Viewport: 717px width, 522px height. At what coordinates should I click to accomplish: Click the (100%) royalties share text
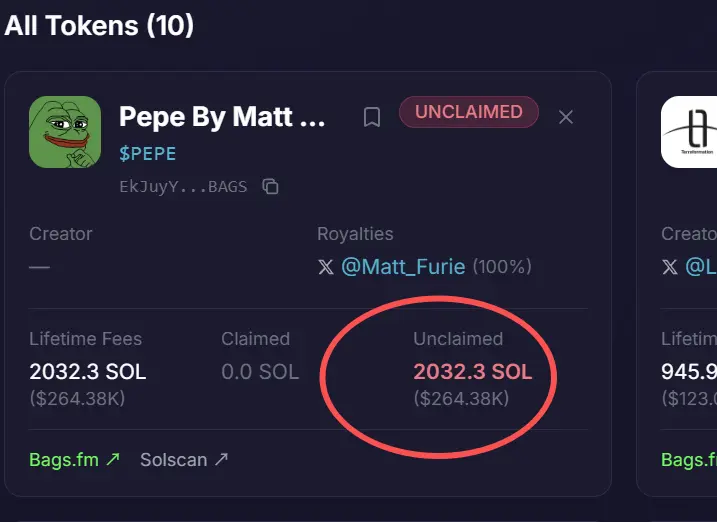coord(501,268)
